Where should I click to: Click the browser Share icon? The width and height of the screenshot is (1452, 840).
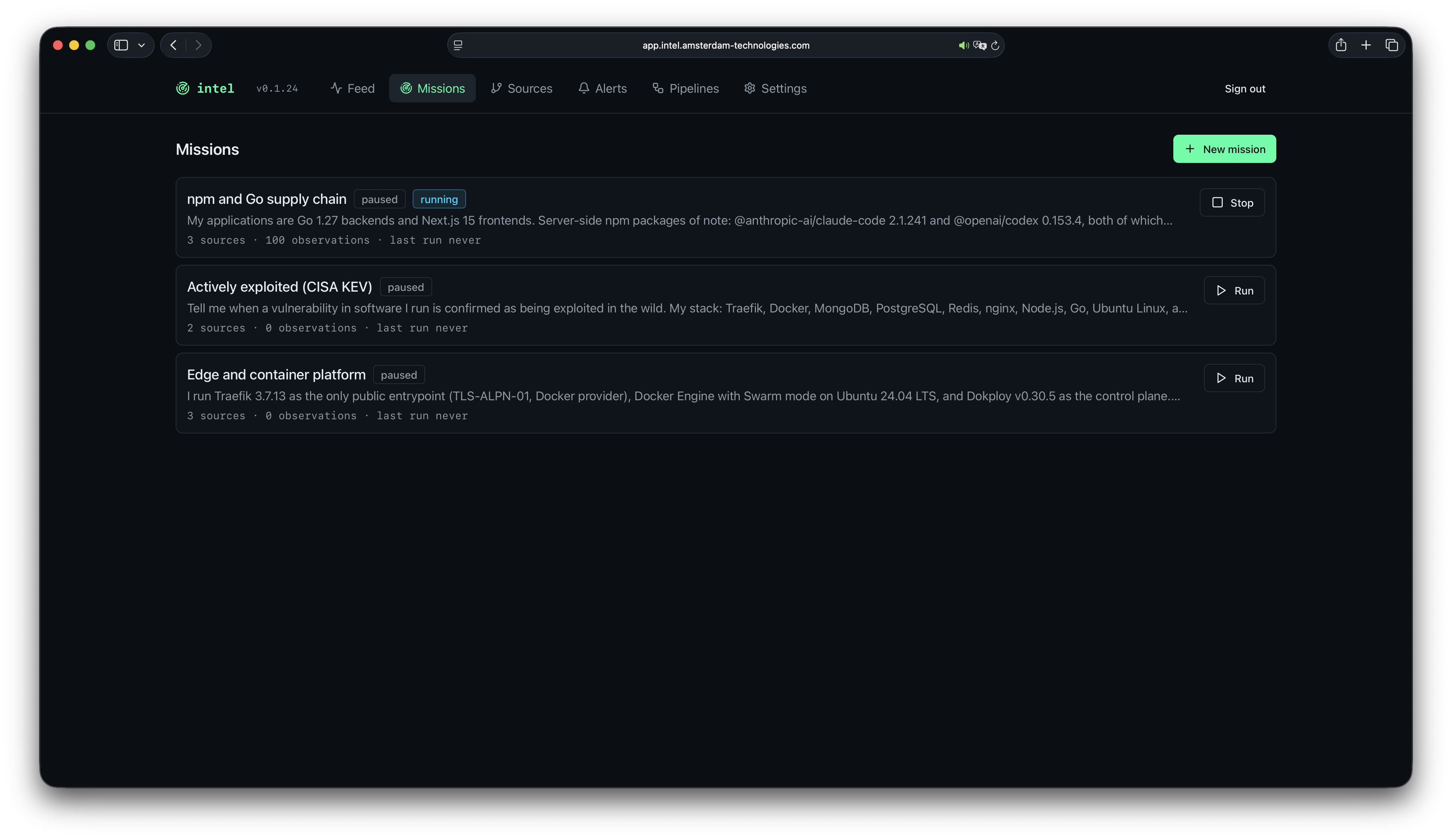1341,45
